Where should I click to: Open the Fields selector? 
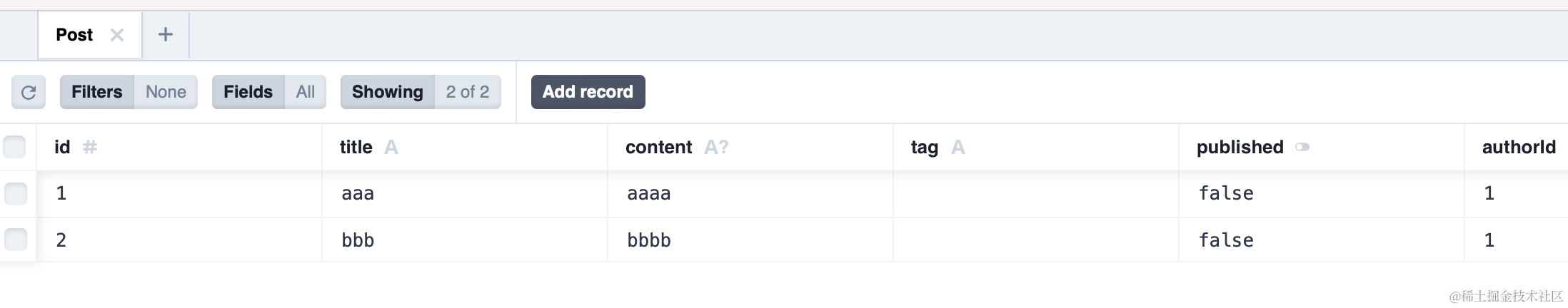click(268, 92)
